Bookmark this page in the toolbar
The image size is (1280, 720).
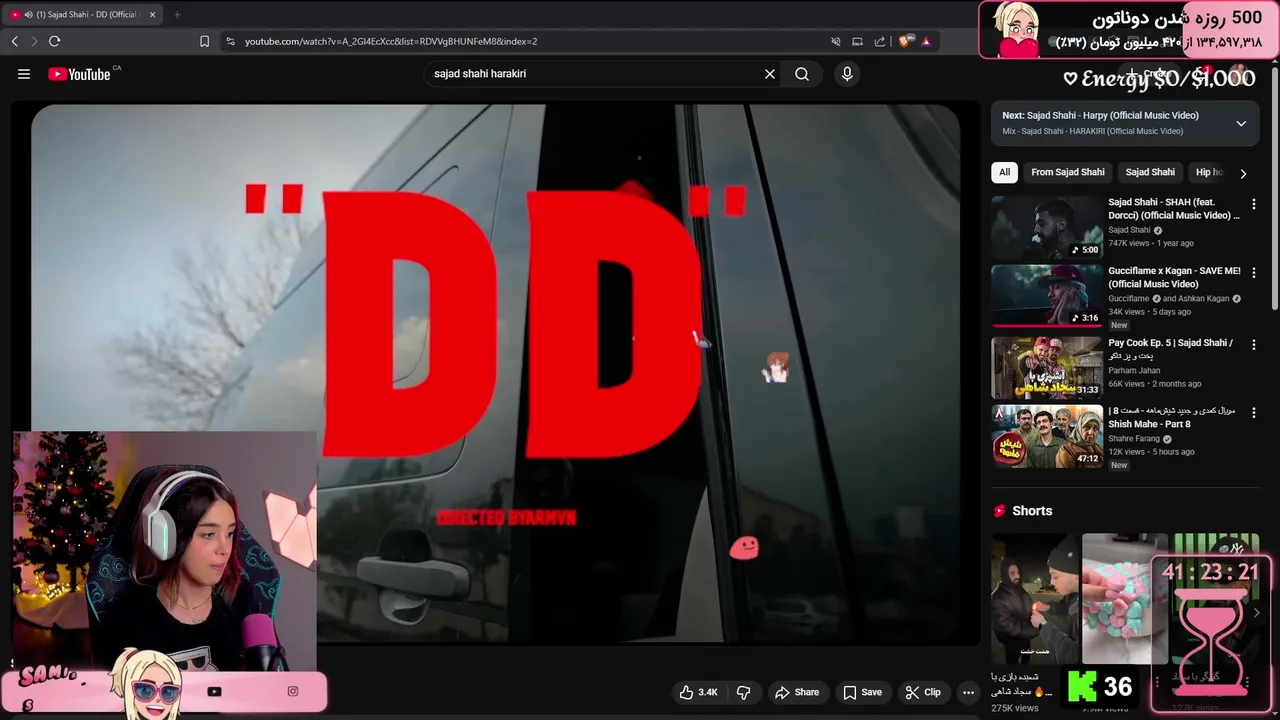[204, 41]
